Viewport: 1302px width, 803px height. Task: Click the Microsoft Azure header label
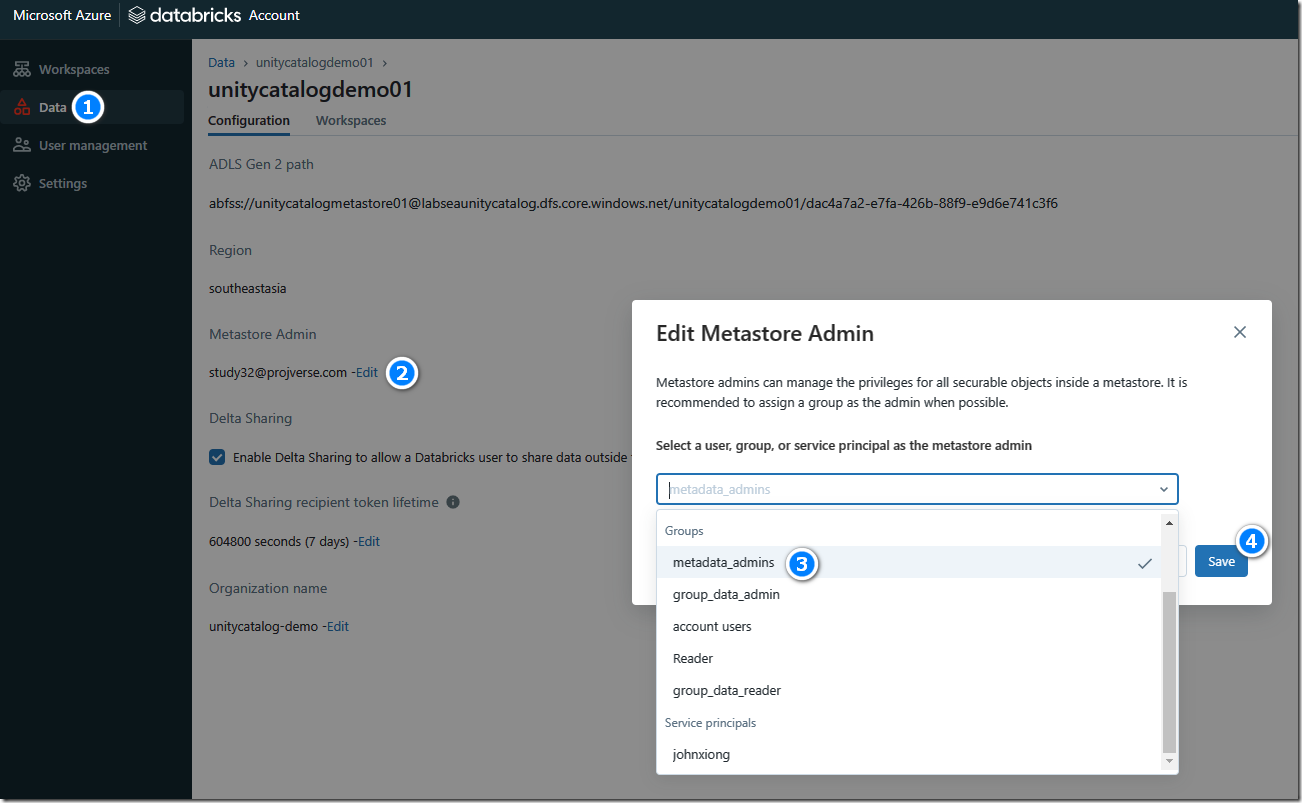(x=62, y=16)
